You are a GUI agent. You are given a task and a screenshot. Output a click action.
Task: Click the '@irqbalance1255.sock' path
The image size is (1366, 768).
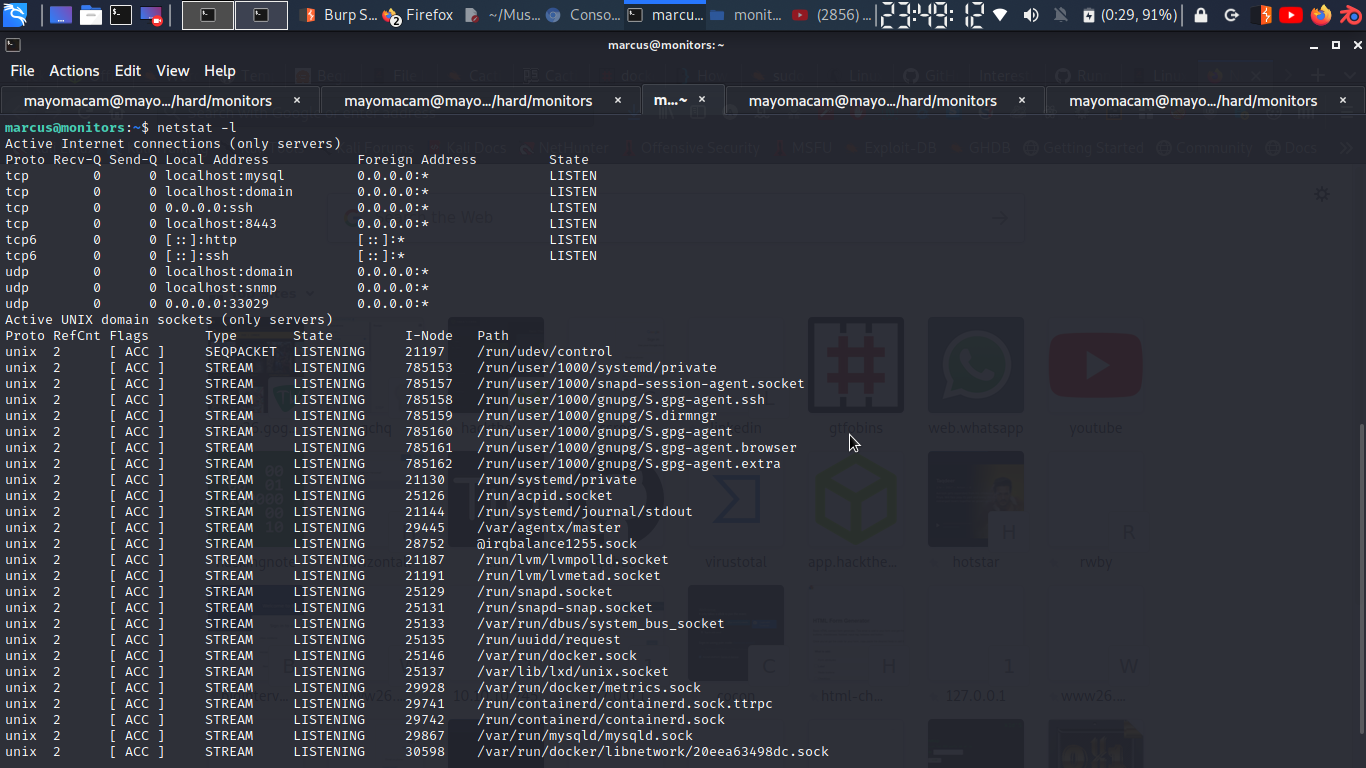click(557, 544)
